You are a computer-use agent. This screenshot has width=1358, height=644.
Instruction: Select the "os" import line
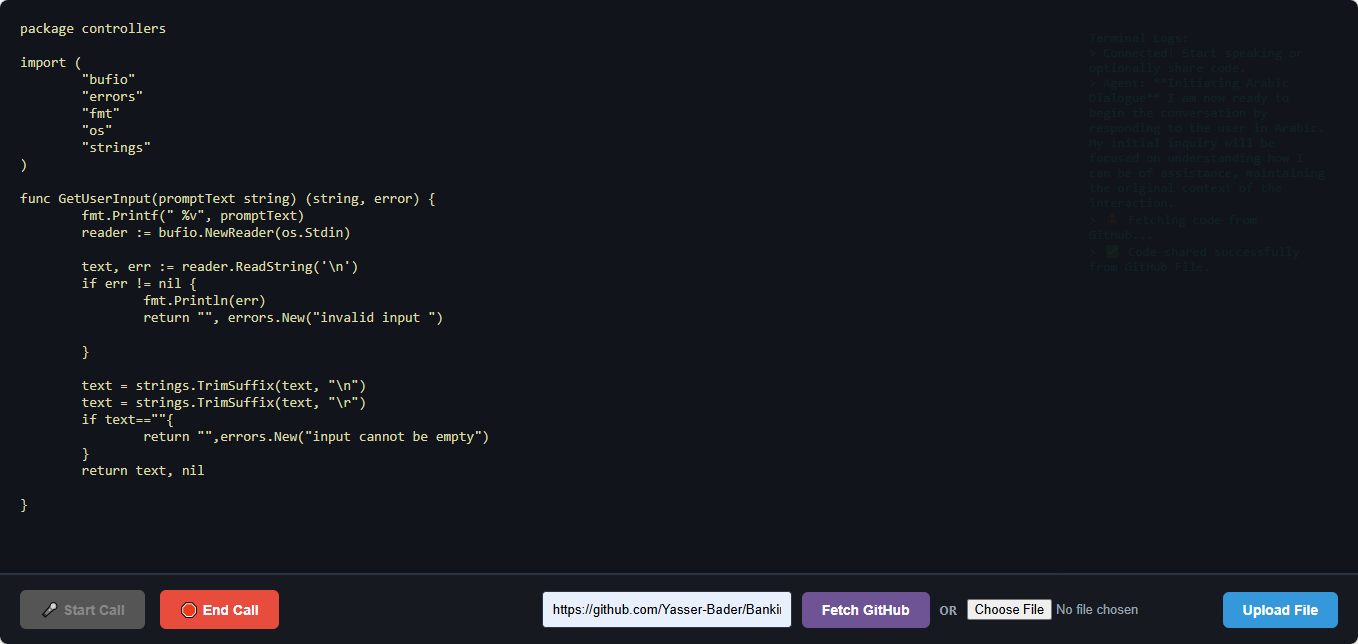click(97, 131)
